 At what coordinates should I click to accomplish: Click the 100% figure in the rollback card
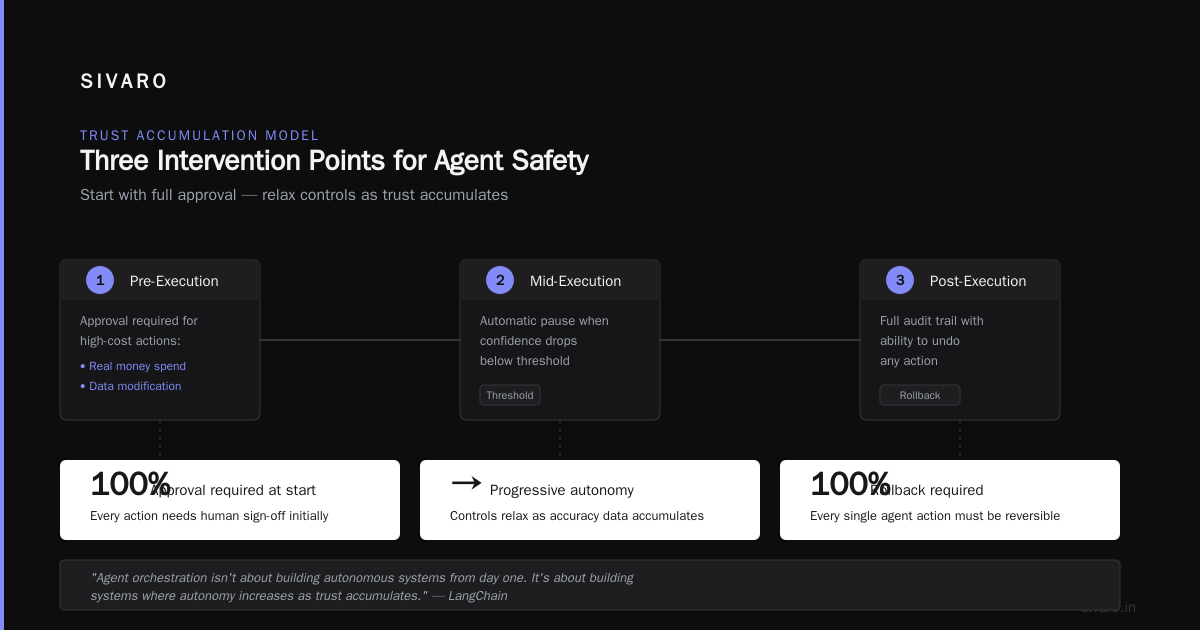pos(850,484)
